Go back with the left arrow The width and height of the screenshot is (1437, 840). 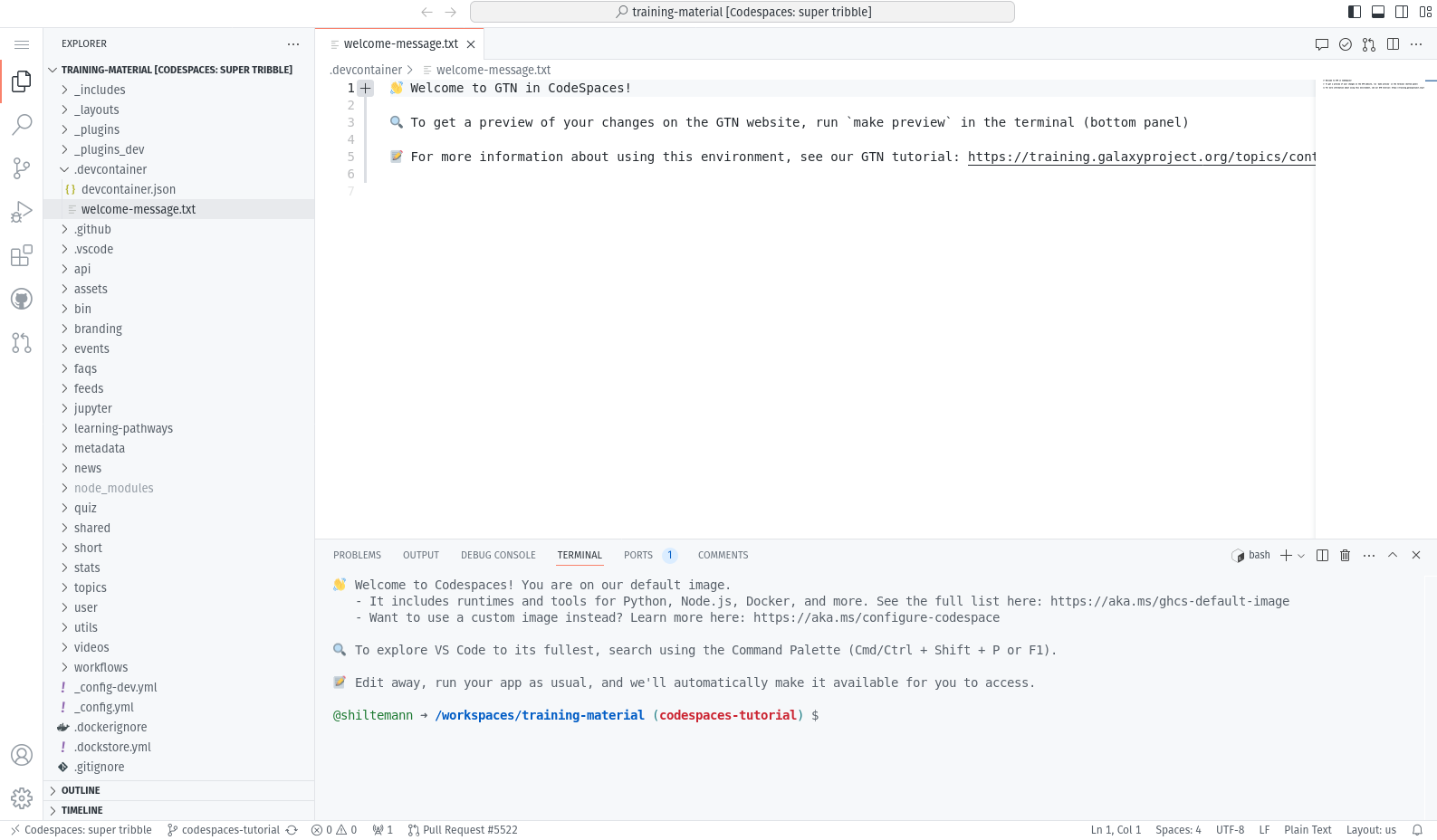[427, 12]
